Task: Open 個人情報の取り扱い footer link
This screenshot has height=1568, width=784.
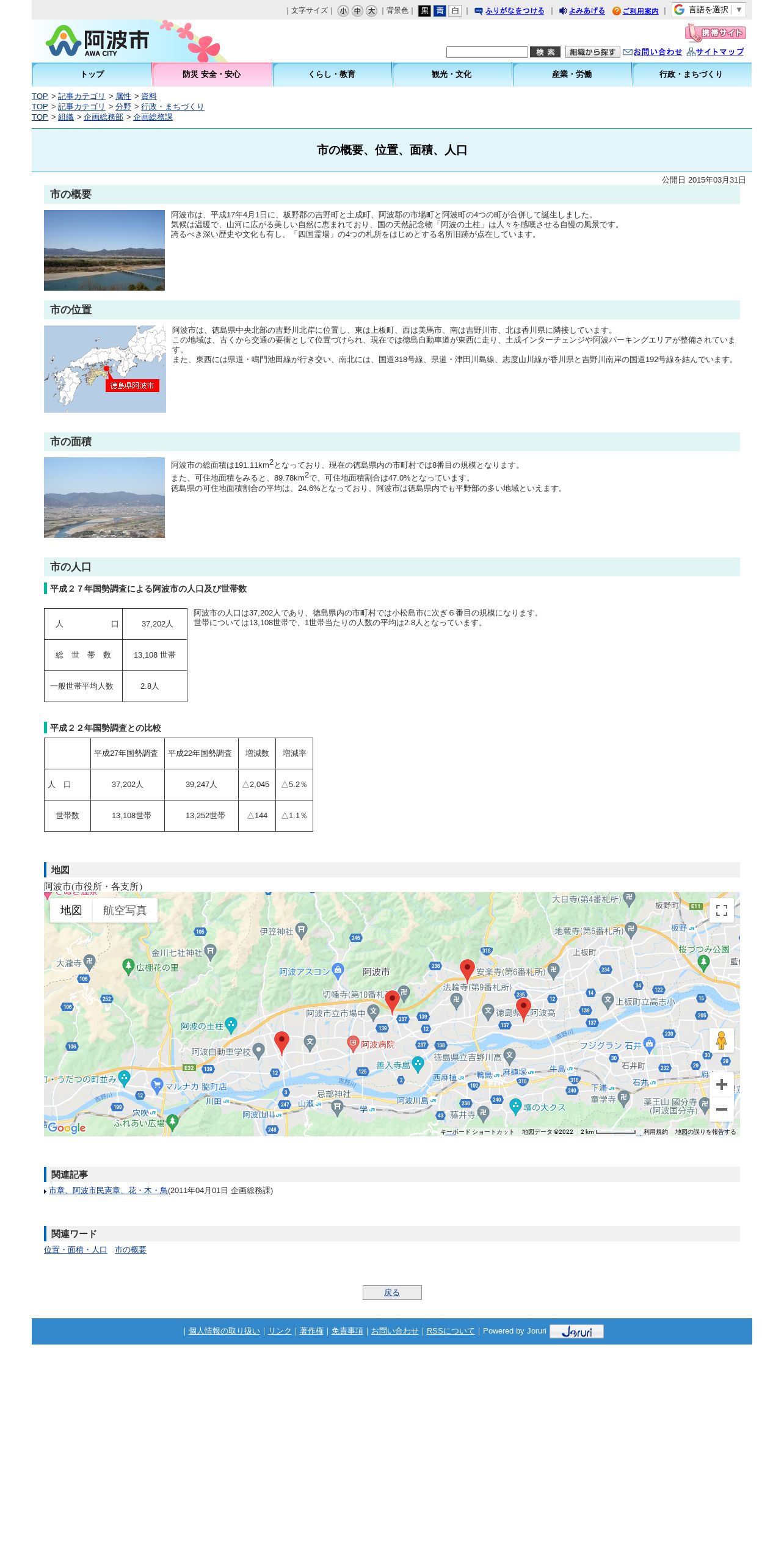Action: click(224, 1330)
